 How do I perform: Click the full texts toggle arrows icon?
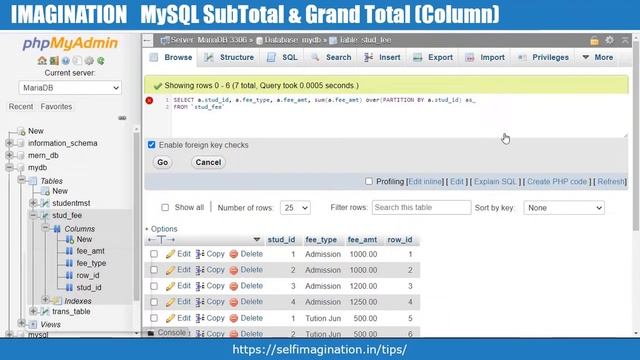(x=161, y=240)
